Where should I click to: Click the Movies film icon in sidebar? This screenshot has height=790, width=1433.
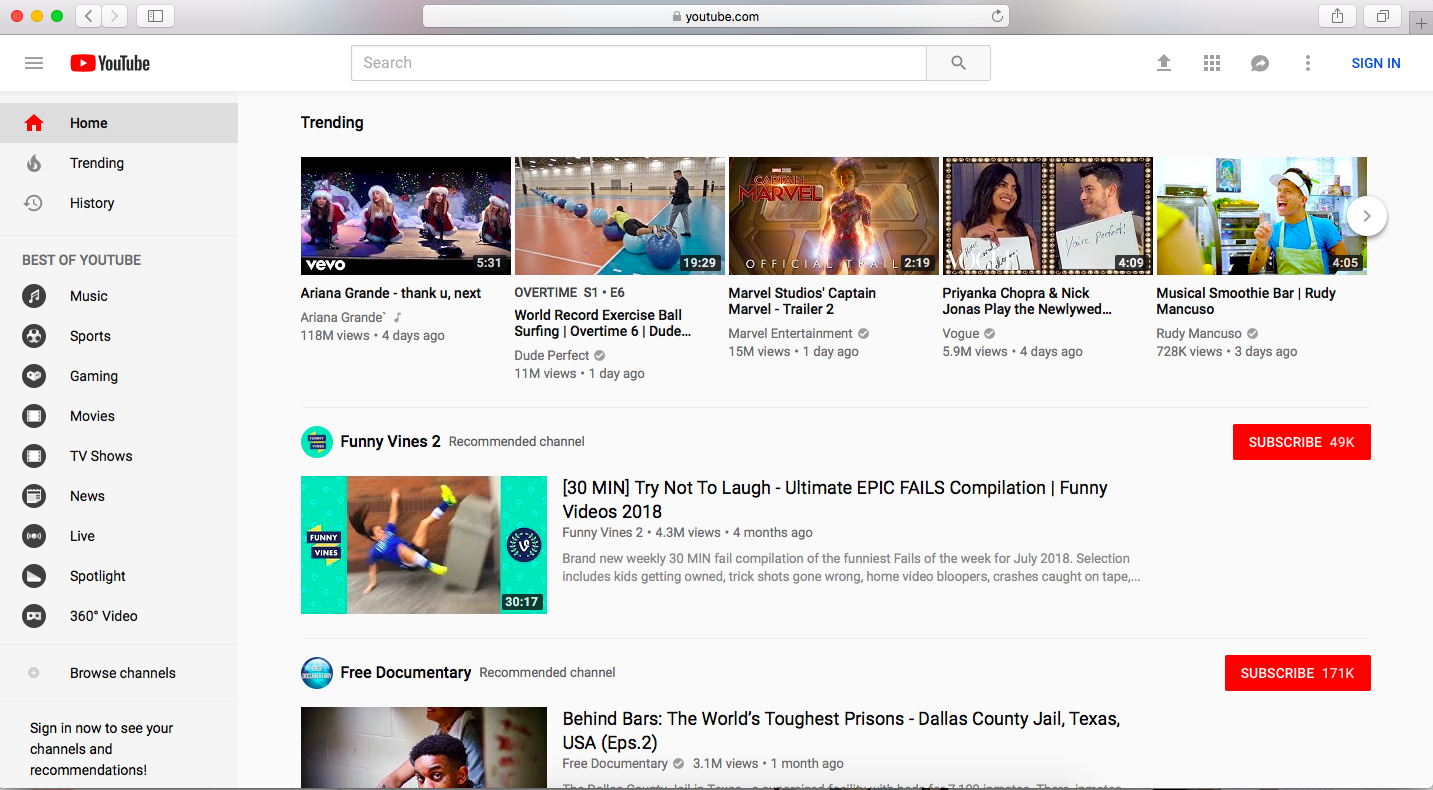[34, 416]
